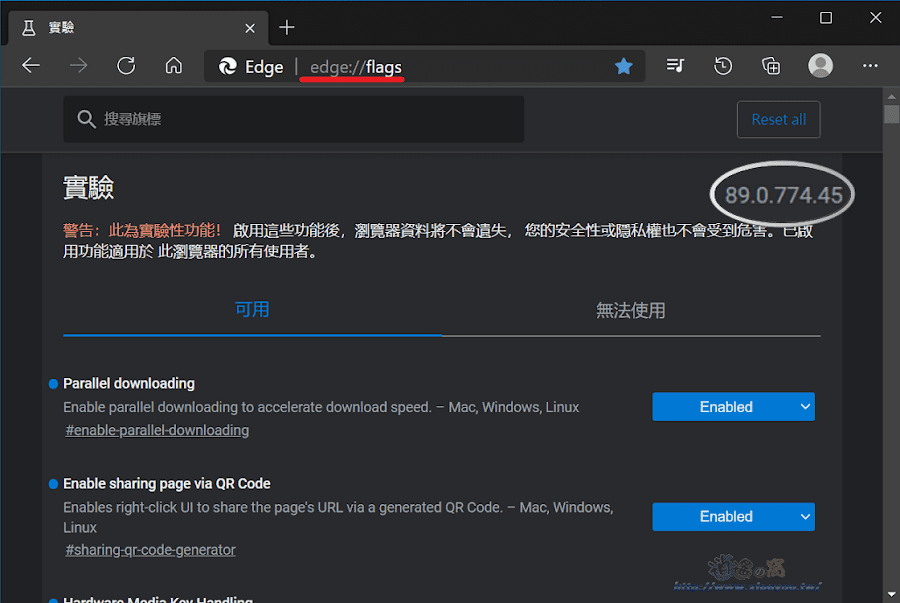Image resolution: width=900 pixels, height=603 pixels.
Task: Switch to the 無法使用 tab
Action: point(631,310)
